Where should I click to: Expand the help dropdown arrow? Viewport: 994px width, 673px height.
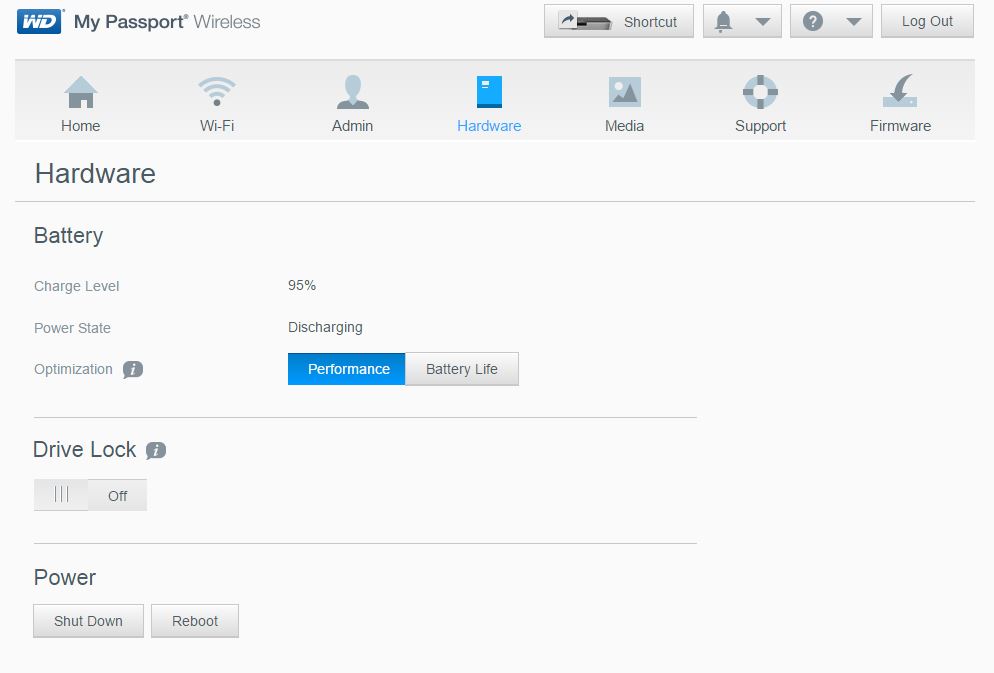coord(854,22)
